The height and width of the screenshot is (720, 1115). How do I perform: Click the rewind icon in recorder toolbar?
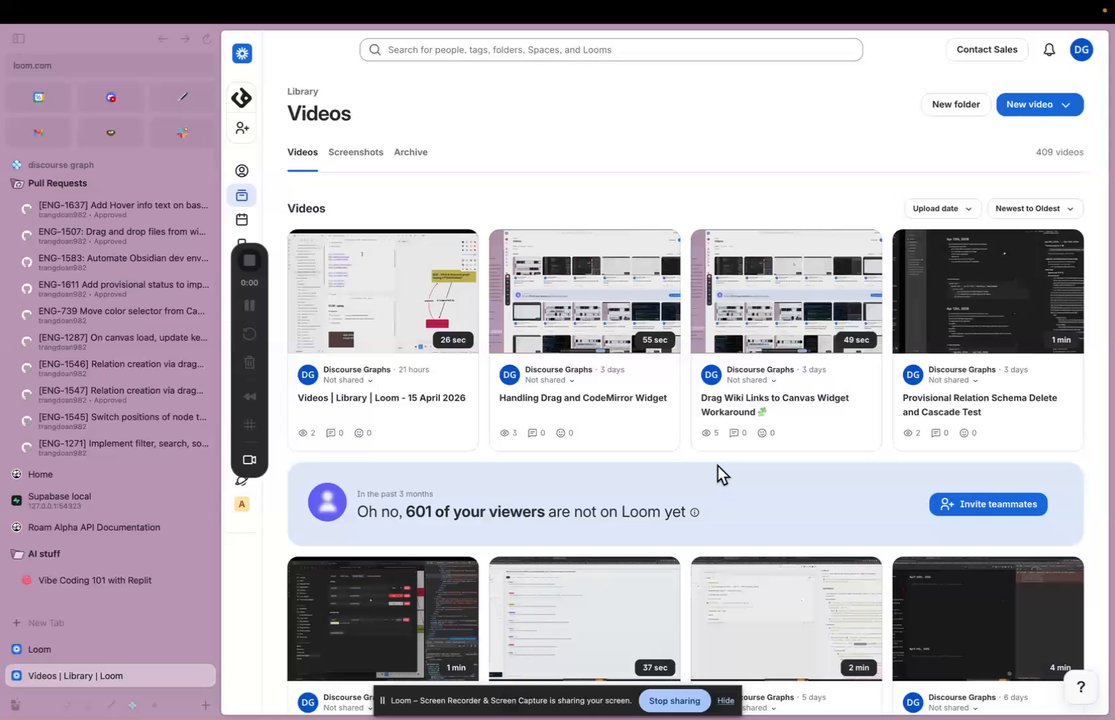tap(250, 397)
